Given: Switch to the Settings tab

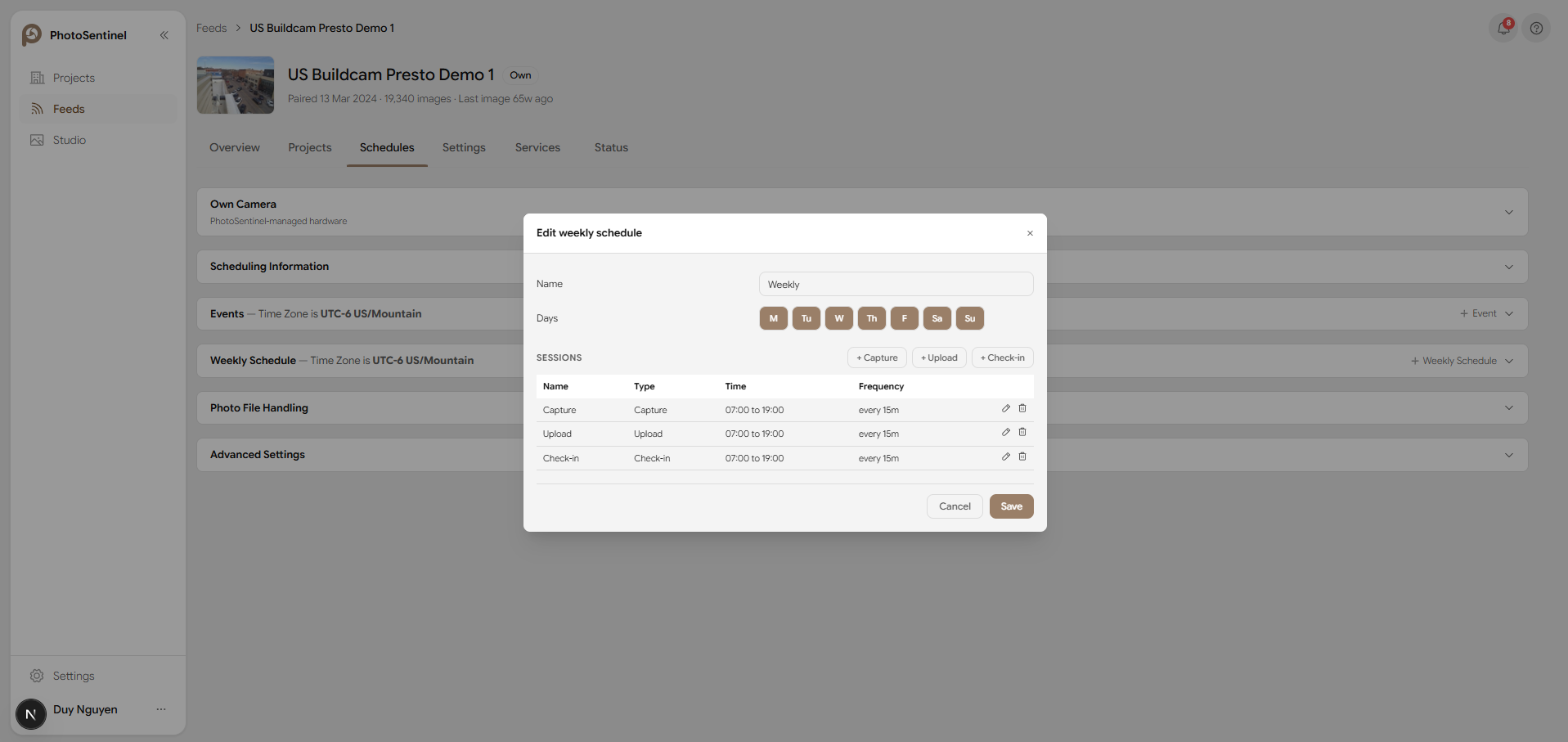Looking at the screenshot, I should pos(464,147).
